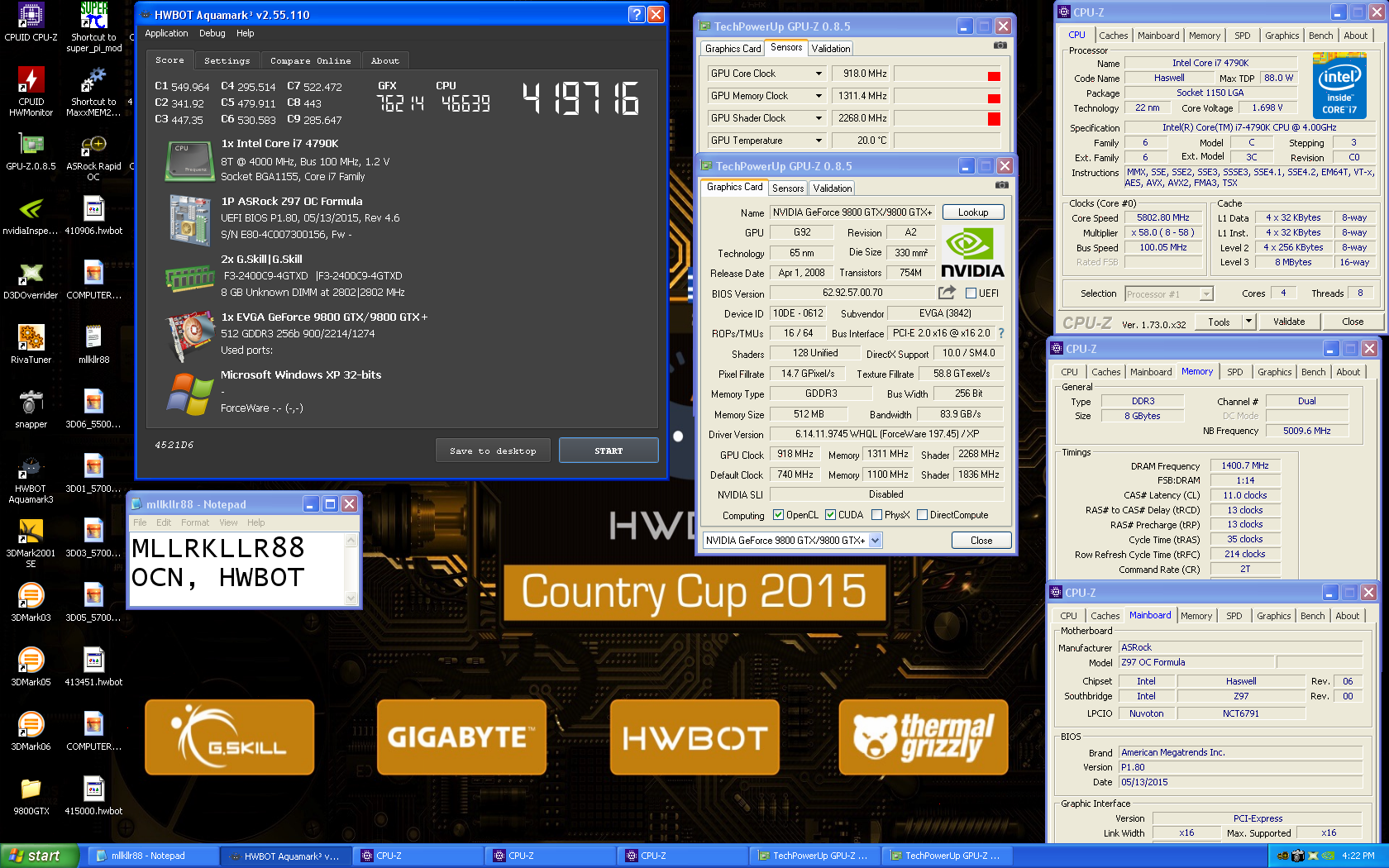Expand the GPU Shader Clock sensor dropdown
The width and height of the screenshot is (1389, 868).
point(819,118)
